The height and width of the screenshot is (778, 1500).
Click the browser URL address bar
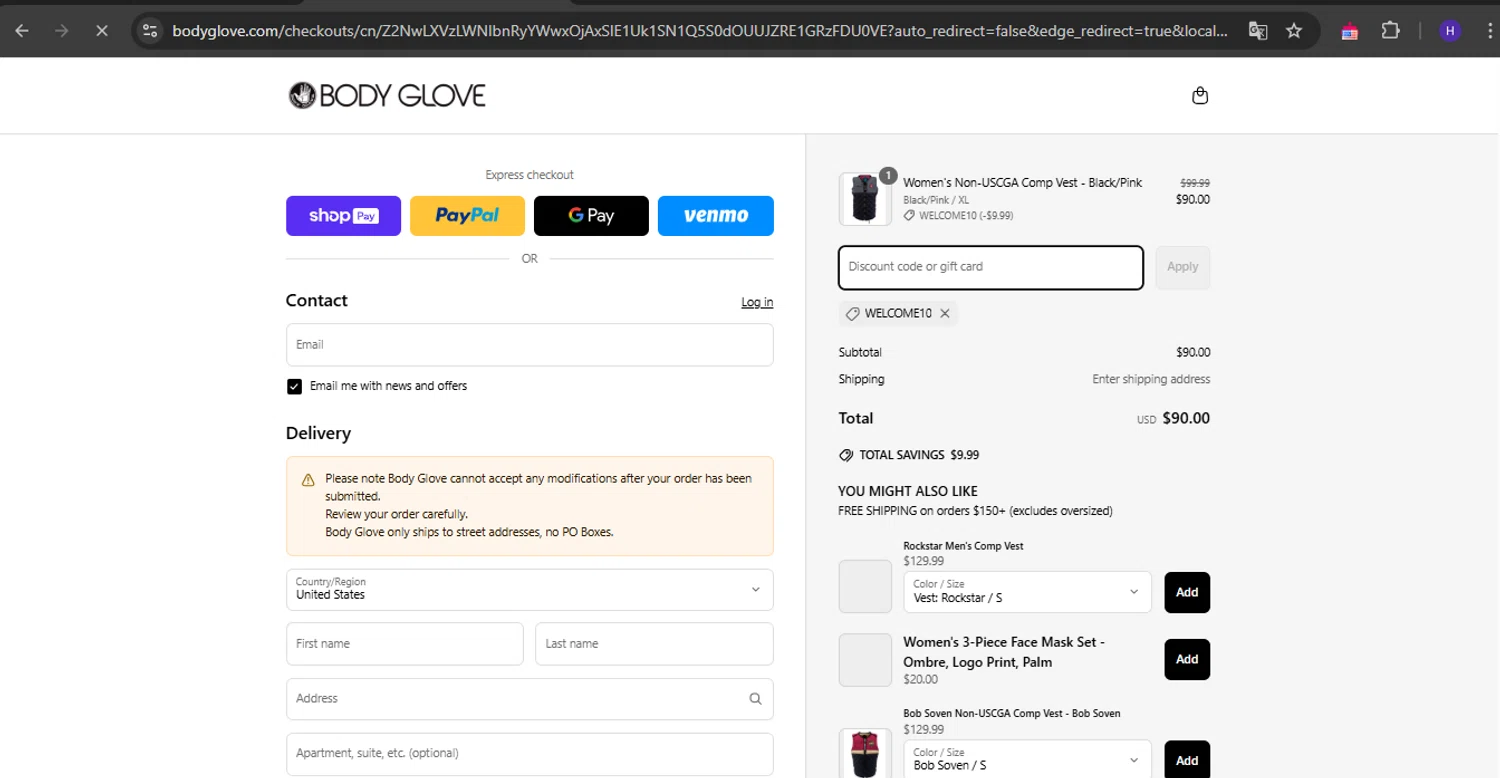click(700, 31)
